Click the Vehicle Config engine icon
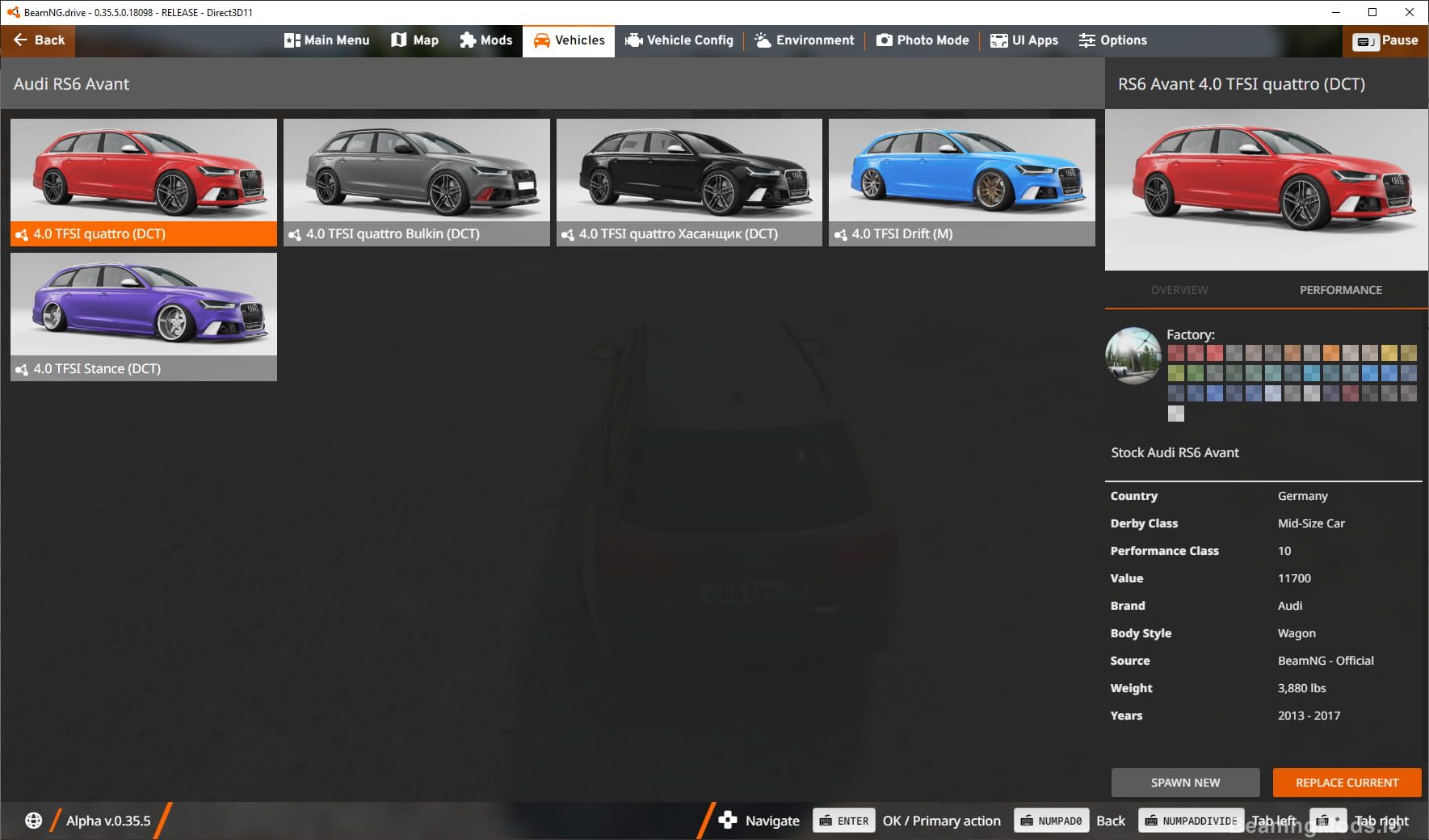 634,40
